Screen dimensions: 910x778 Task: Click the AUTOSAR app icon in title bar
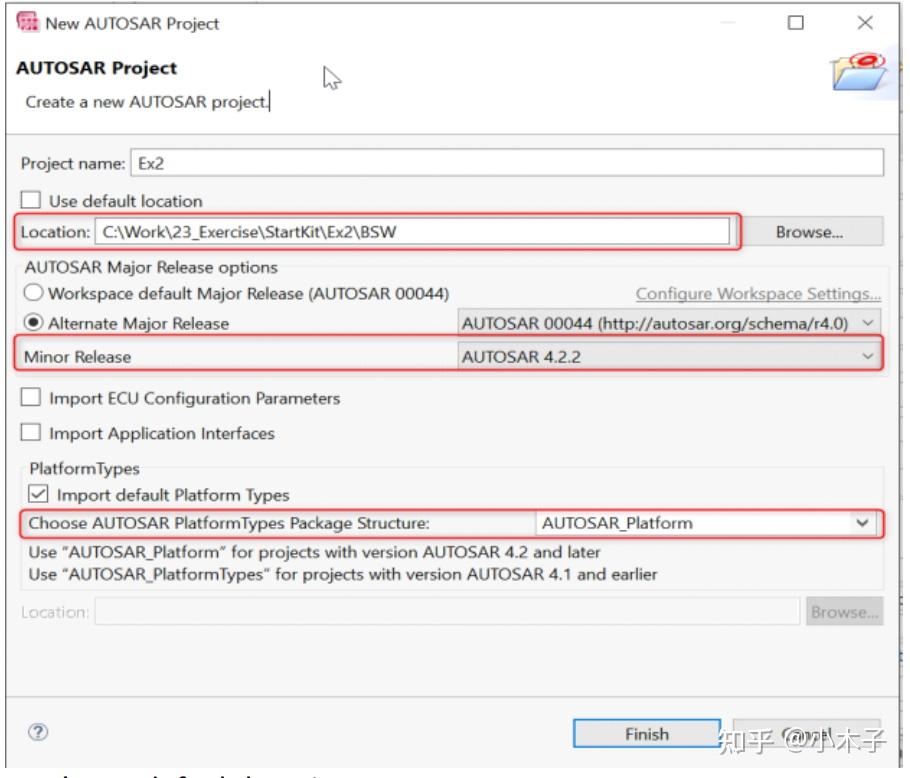click(x=28, y=22)
